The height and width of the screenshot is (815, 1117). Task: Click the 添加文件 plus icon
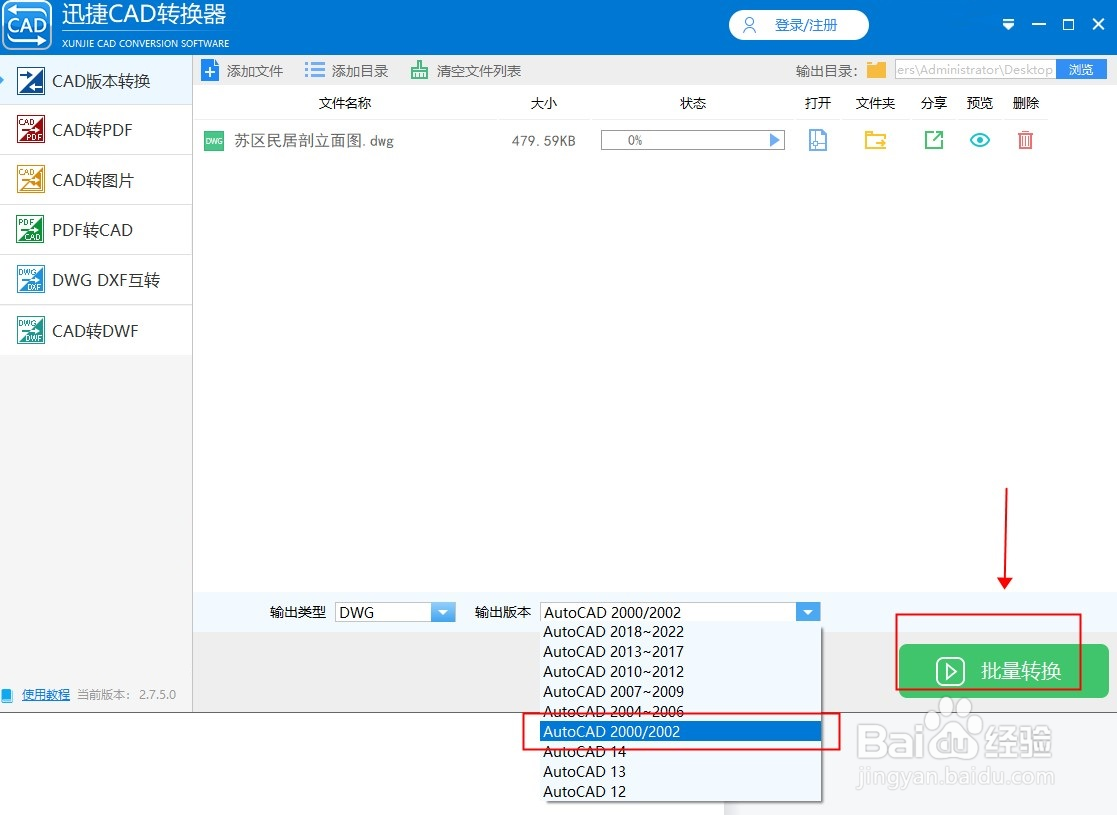pos(210,71)
